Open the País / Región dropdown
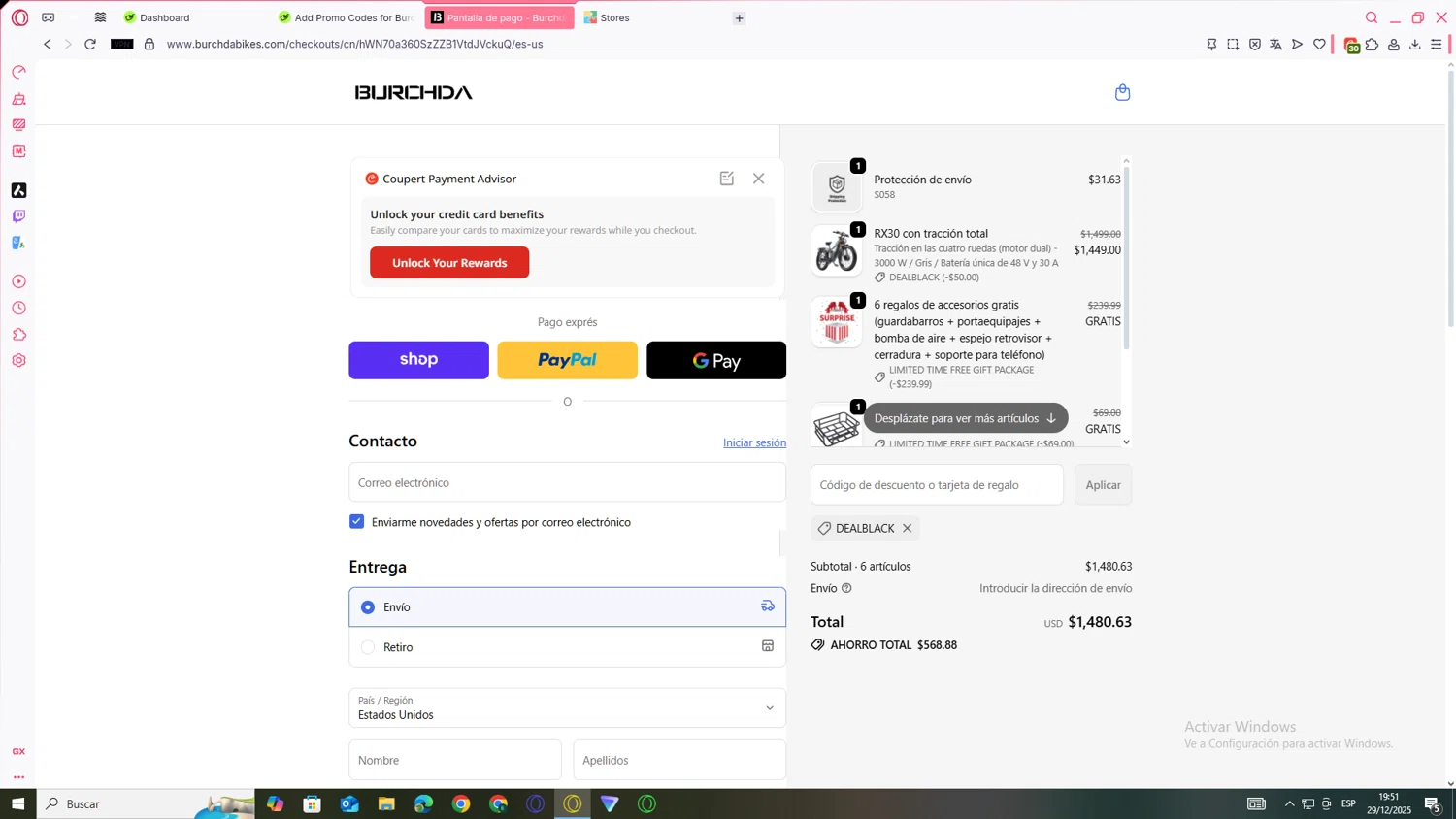The image size is (1456, 819). [x=567, y=708]
